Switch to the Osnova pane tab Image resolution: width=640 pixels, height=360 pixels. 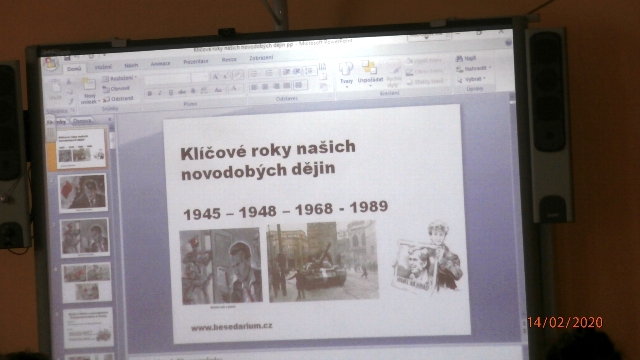(x=82, y=121)
